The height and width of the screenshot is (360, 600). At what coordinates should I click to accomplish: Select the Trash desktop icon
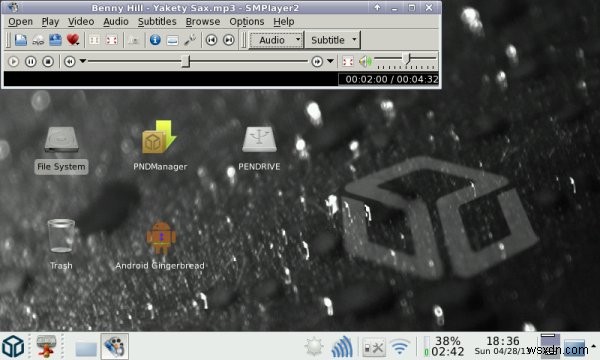(61, 244)
